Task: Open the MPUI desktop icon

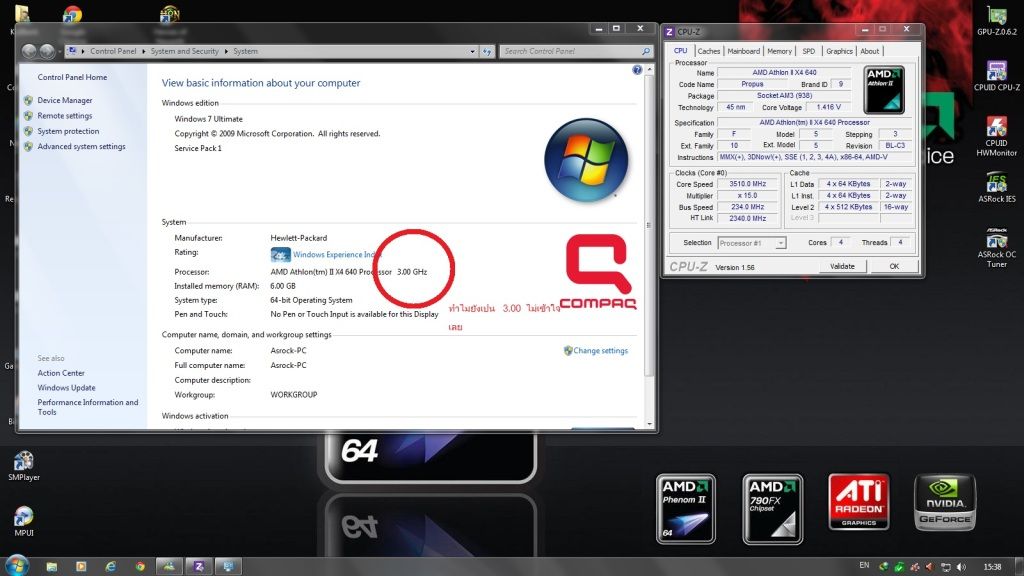Action: (23, 517)
